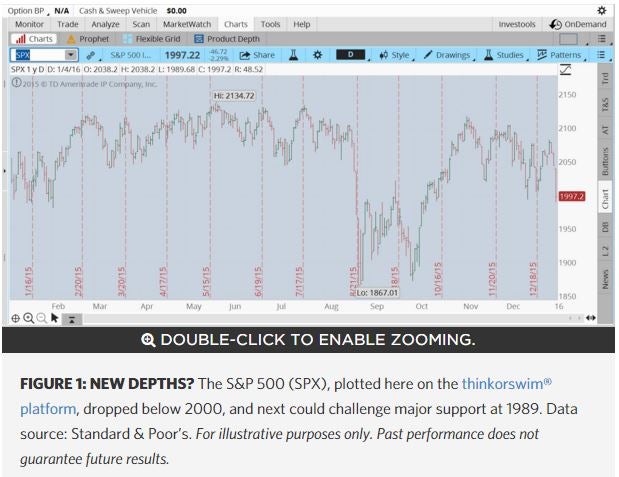619x477 pixels.
Task: Click the 1997.22 last price
Action: (x=182, y=55)
